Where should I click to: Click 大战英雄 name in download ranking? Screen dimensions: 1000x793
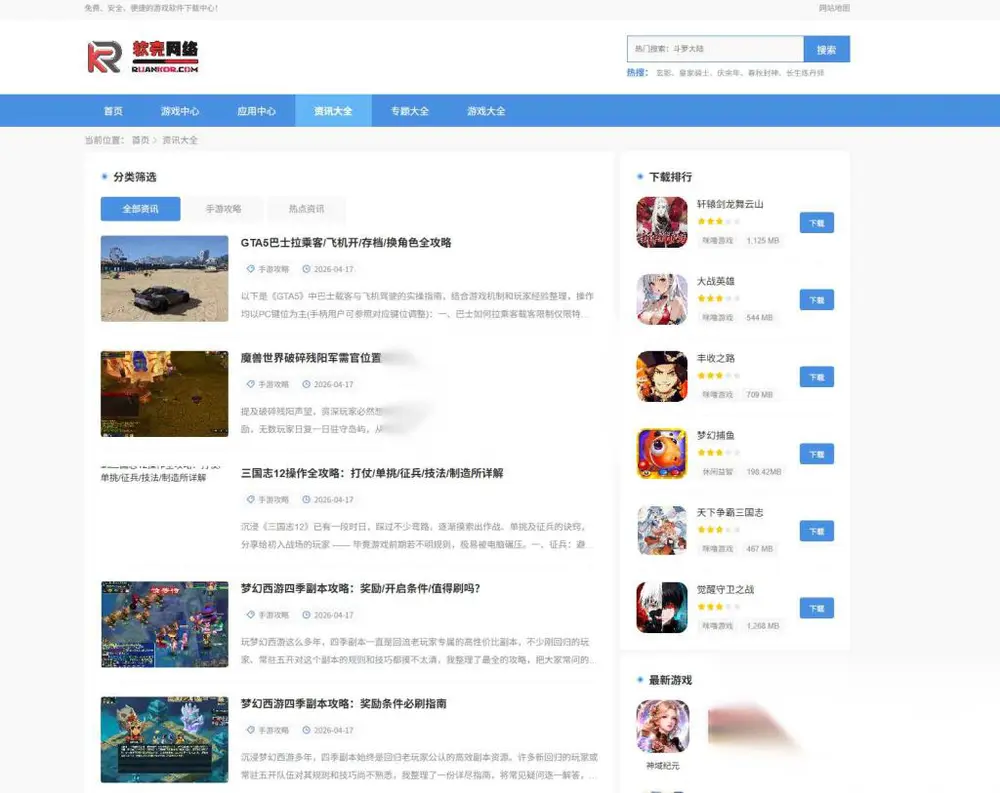click(716, 281)
